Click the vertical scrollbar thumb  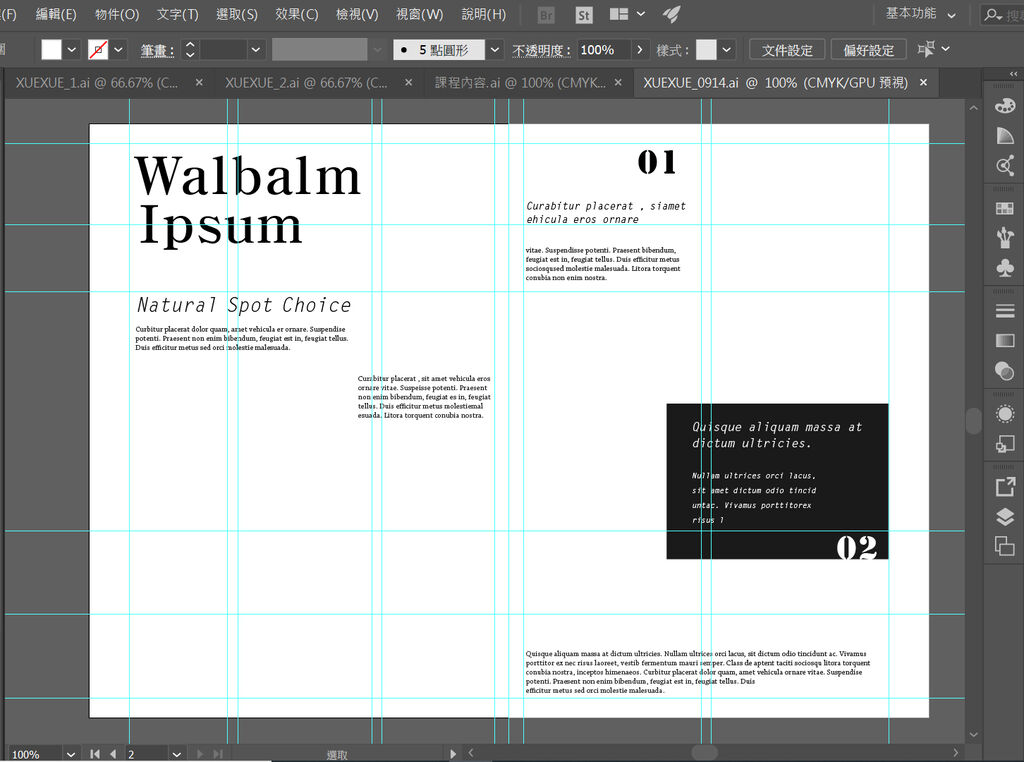click(x=973, y=421)
